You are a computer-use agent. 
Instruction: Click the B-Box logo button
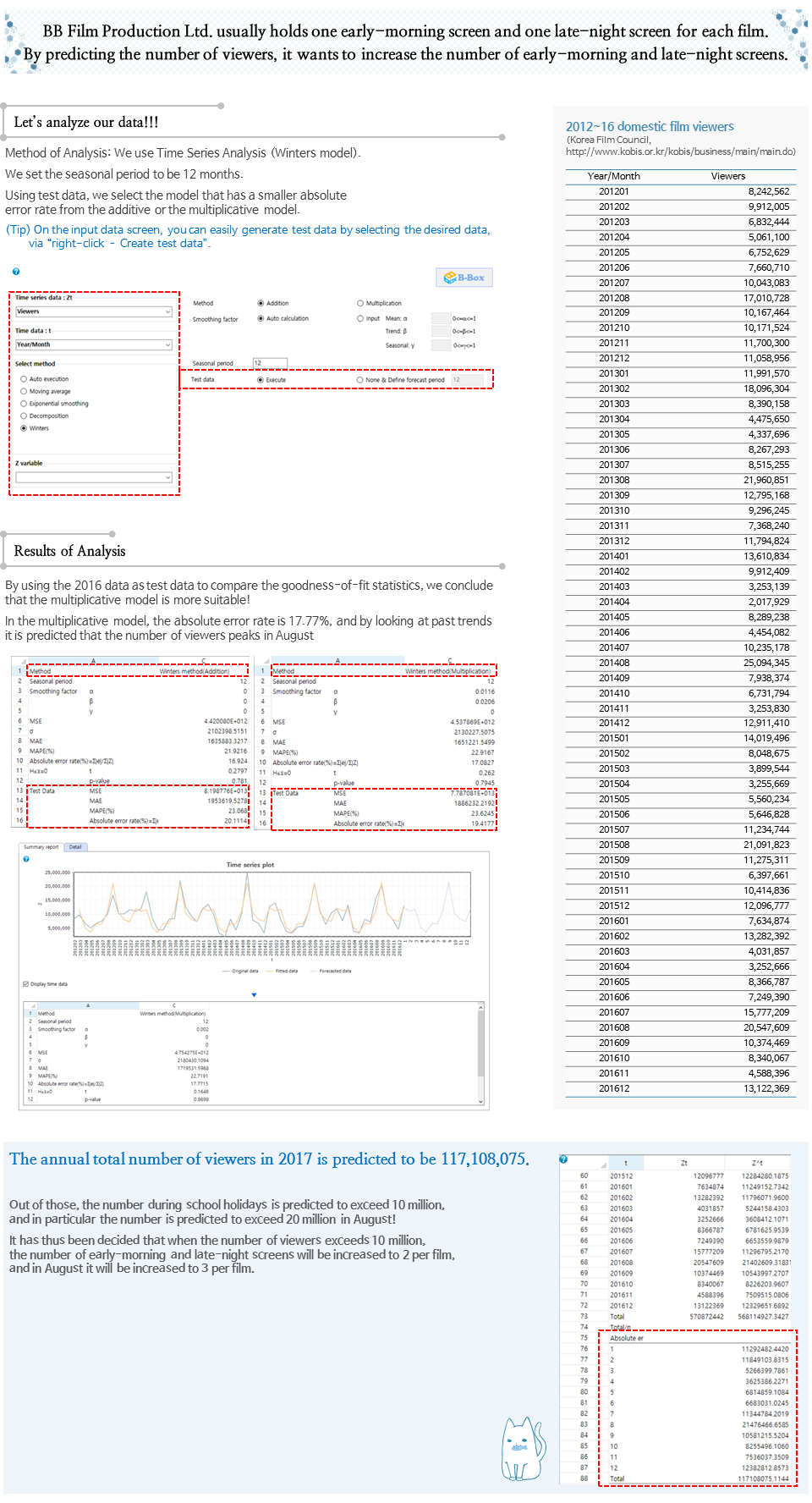pos(464,278)
